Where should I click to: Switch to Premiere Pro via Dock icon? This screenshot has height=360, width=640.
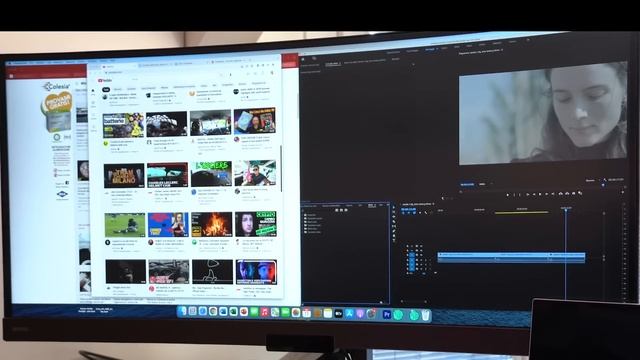pyautogui.click(x=387, y=315)
